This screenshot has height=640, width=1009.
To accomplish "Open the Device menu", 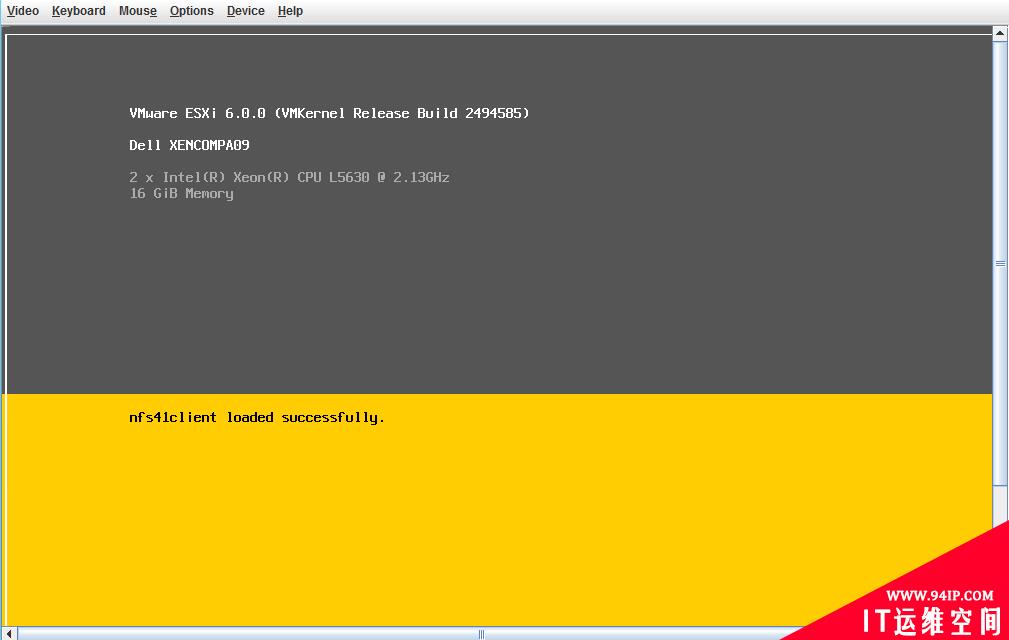I will (x=246, y=11).
